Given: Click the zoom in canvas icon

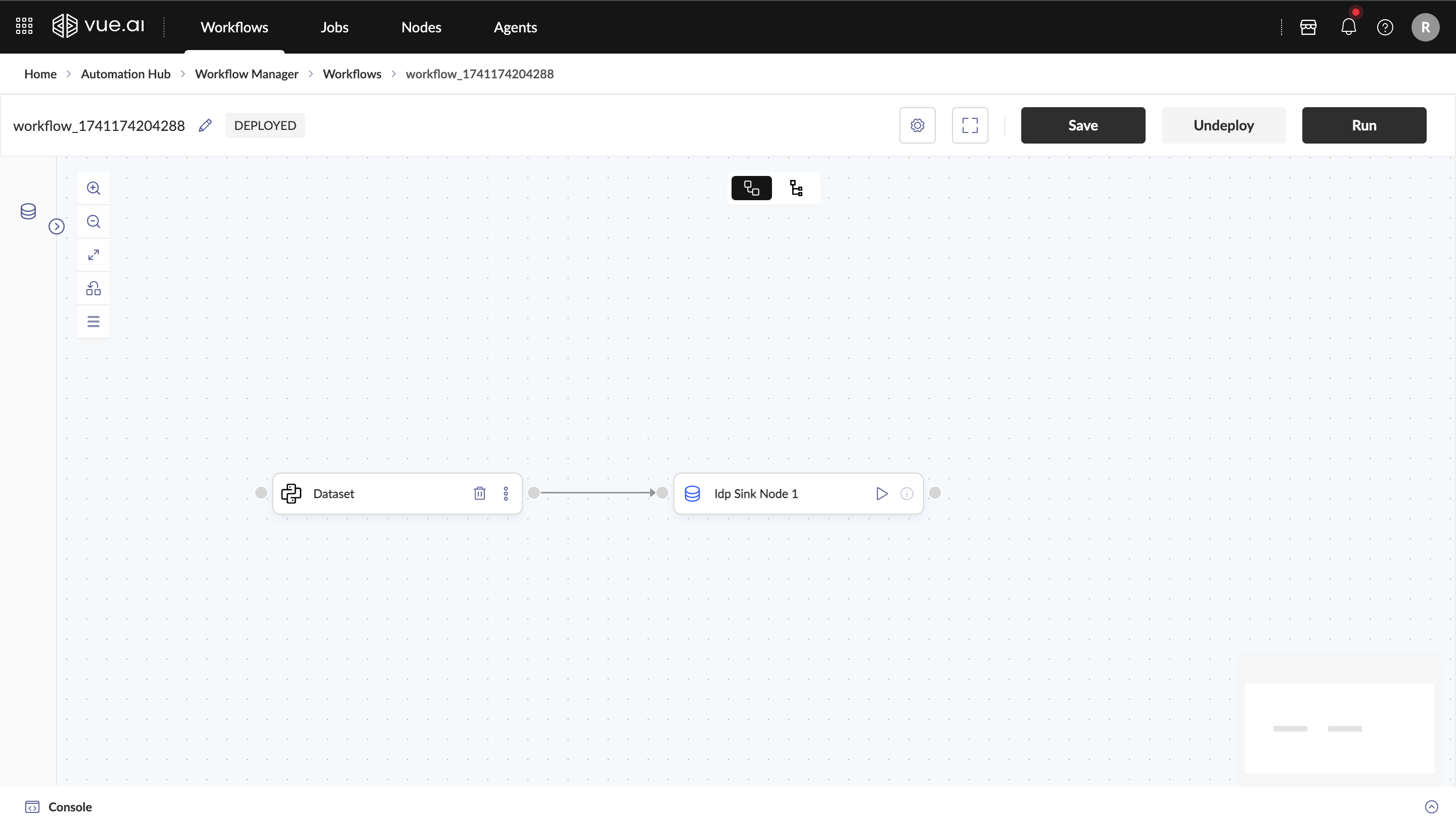Looking at the screenshot, I should (x=93, y=188).
